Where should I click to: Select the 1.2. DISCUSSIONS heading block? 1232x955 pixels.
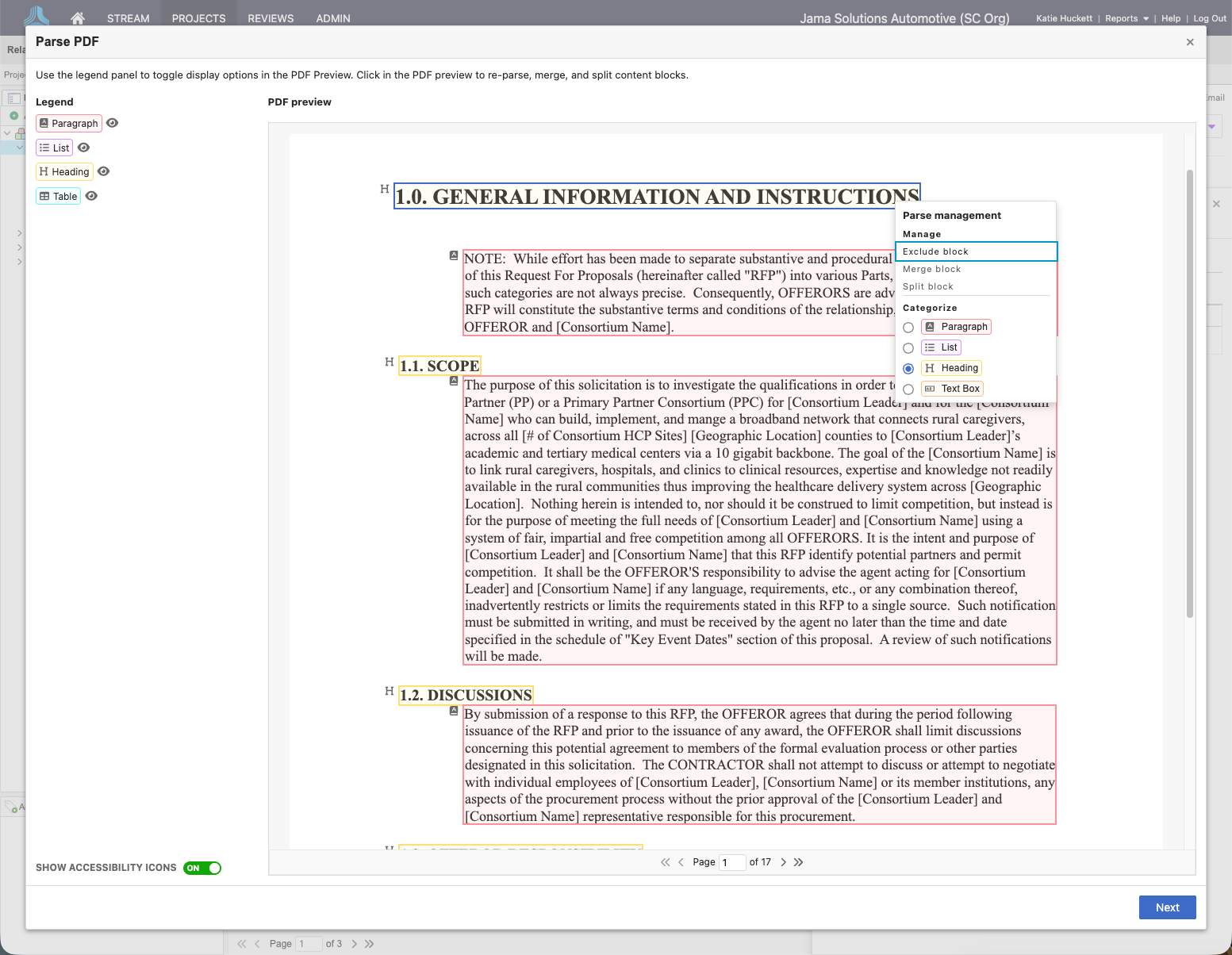click(x=466, y=695)
